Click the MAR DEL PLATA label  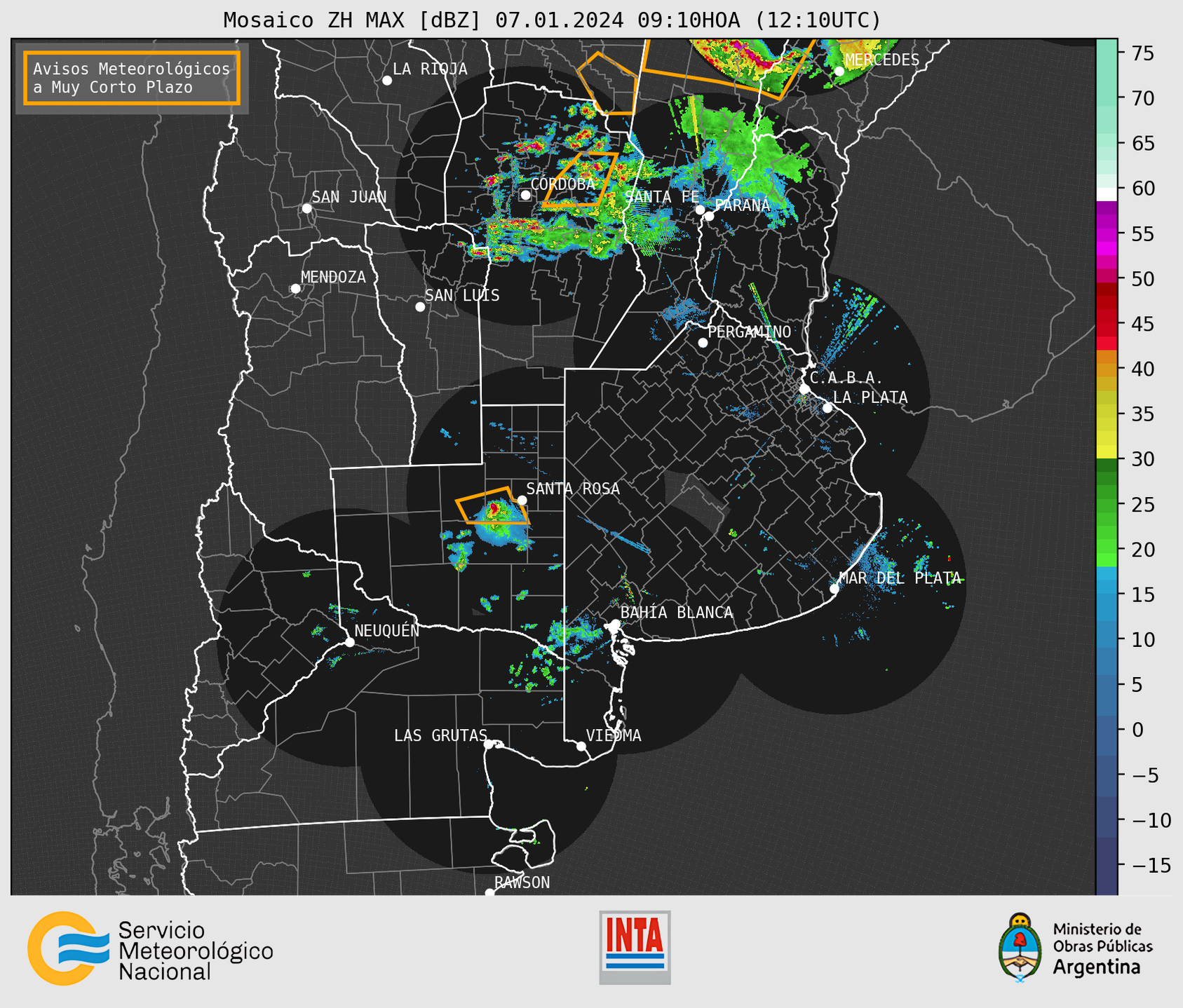[900, 578]
